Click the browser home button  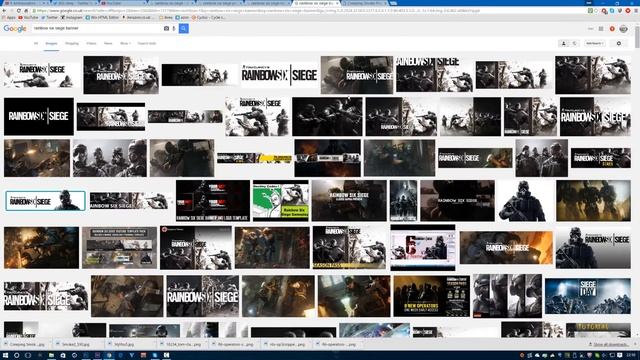tap(26, 11)
